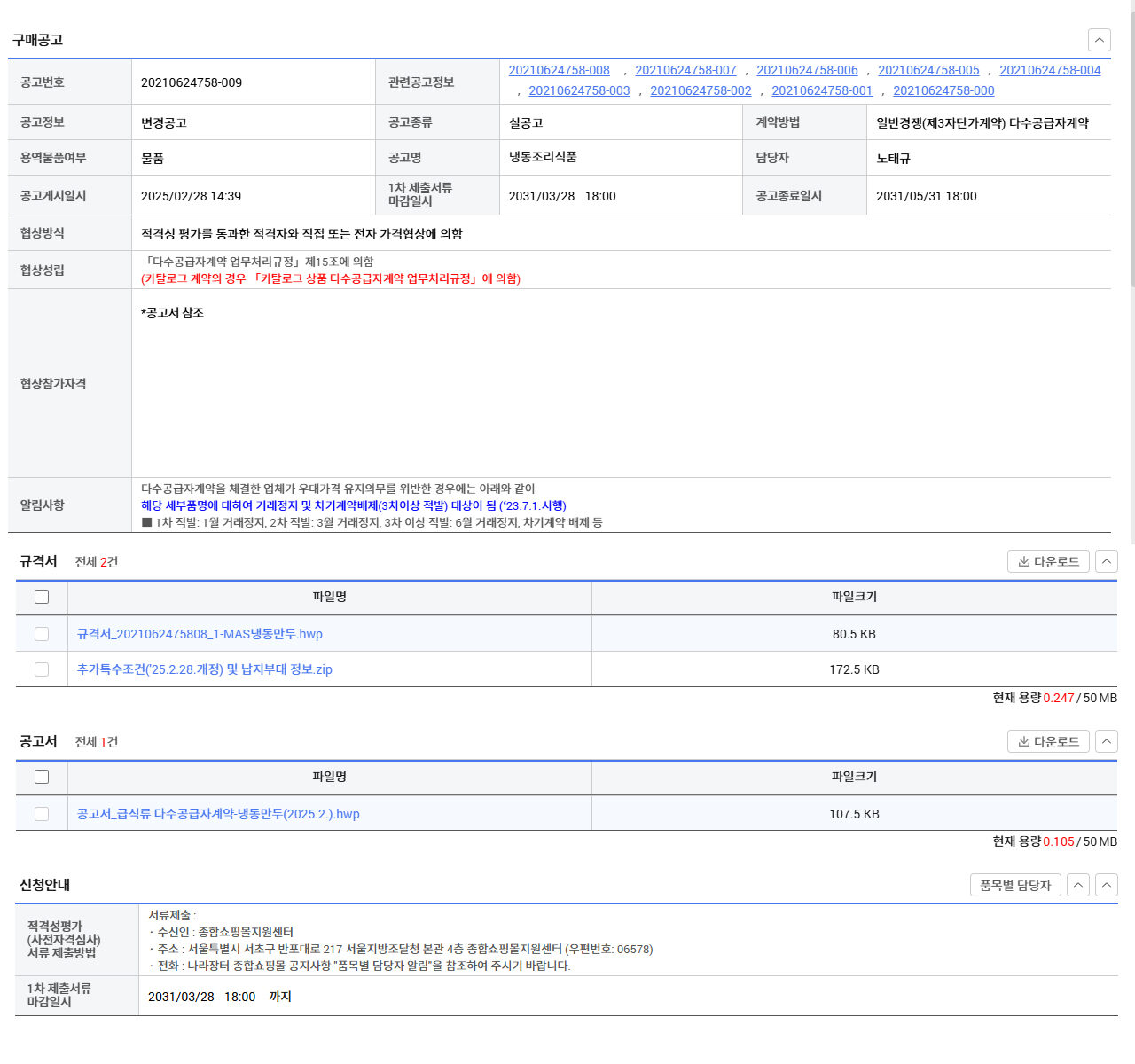Check the 공고서_급식류 hwp file checkbox

[x=42, y=814]
